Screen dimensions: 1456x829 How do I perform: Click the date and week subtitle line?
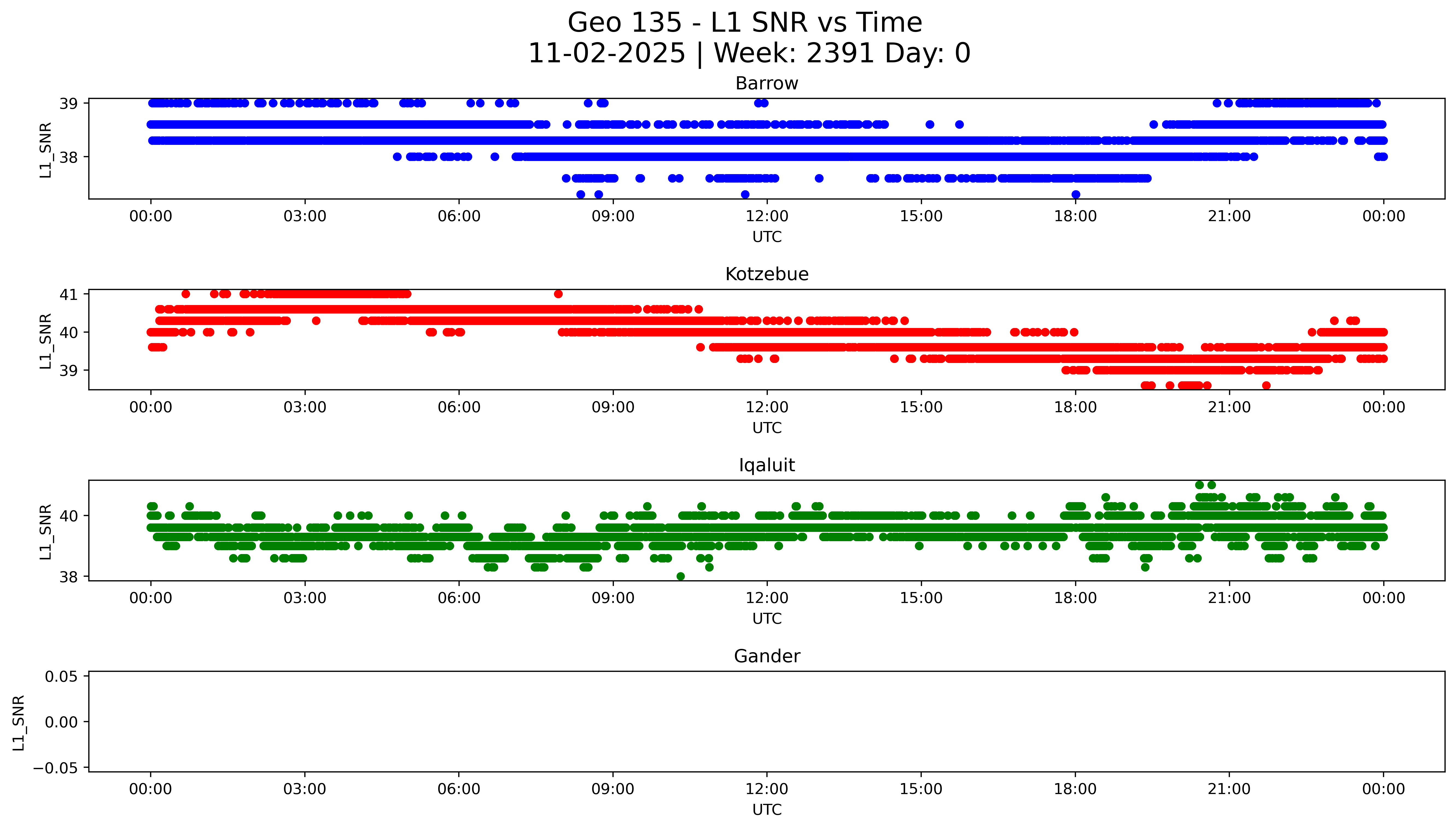click(x=749, y=54)
